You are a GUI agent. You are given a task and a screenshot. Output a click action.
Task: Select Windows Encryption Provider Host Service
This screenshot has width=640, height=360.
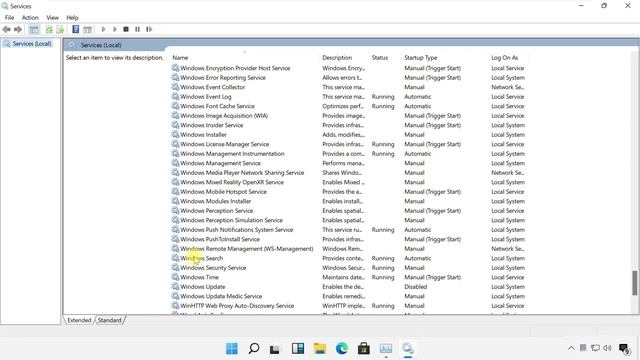[x=235, y=68]
